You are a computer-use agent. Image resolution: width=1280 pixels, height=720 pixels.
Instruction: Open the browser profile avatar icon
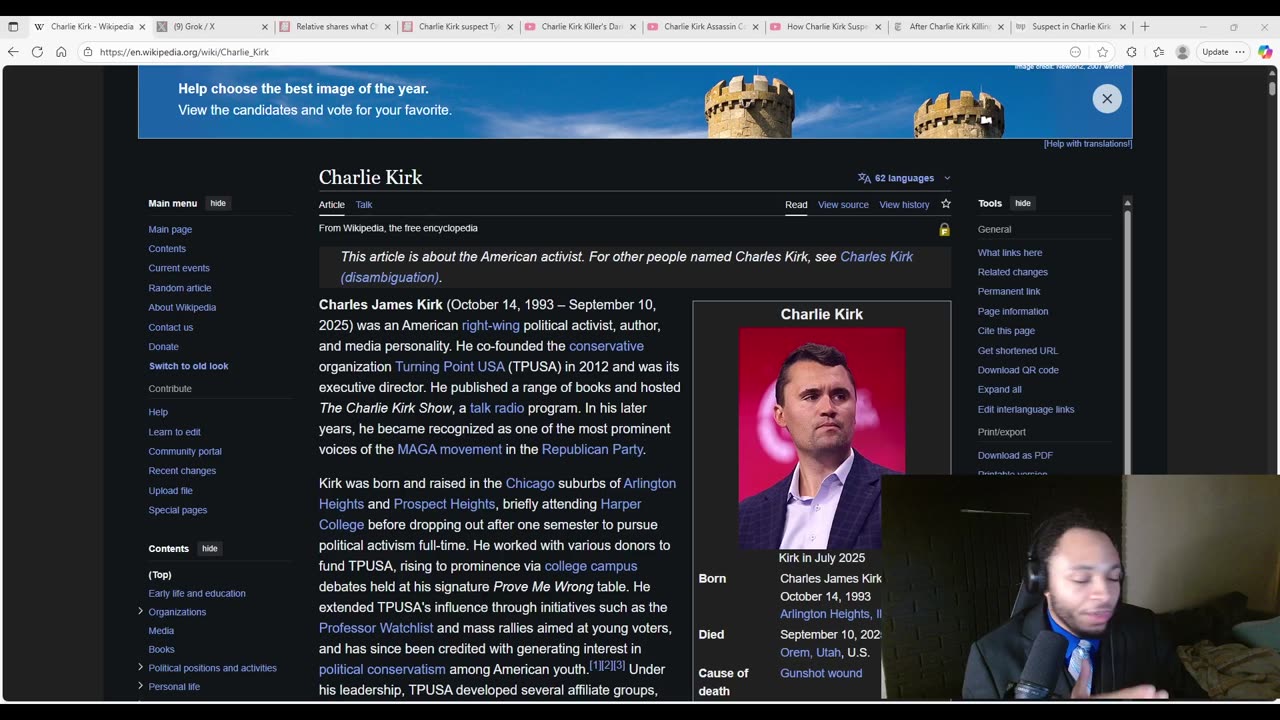click(x=1182, y=52)
